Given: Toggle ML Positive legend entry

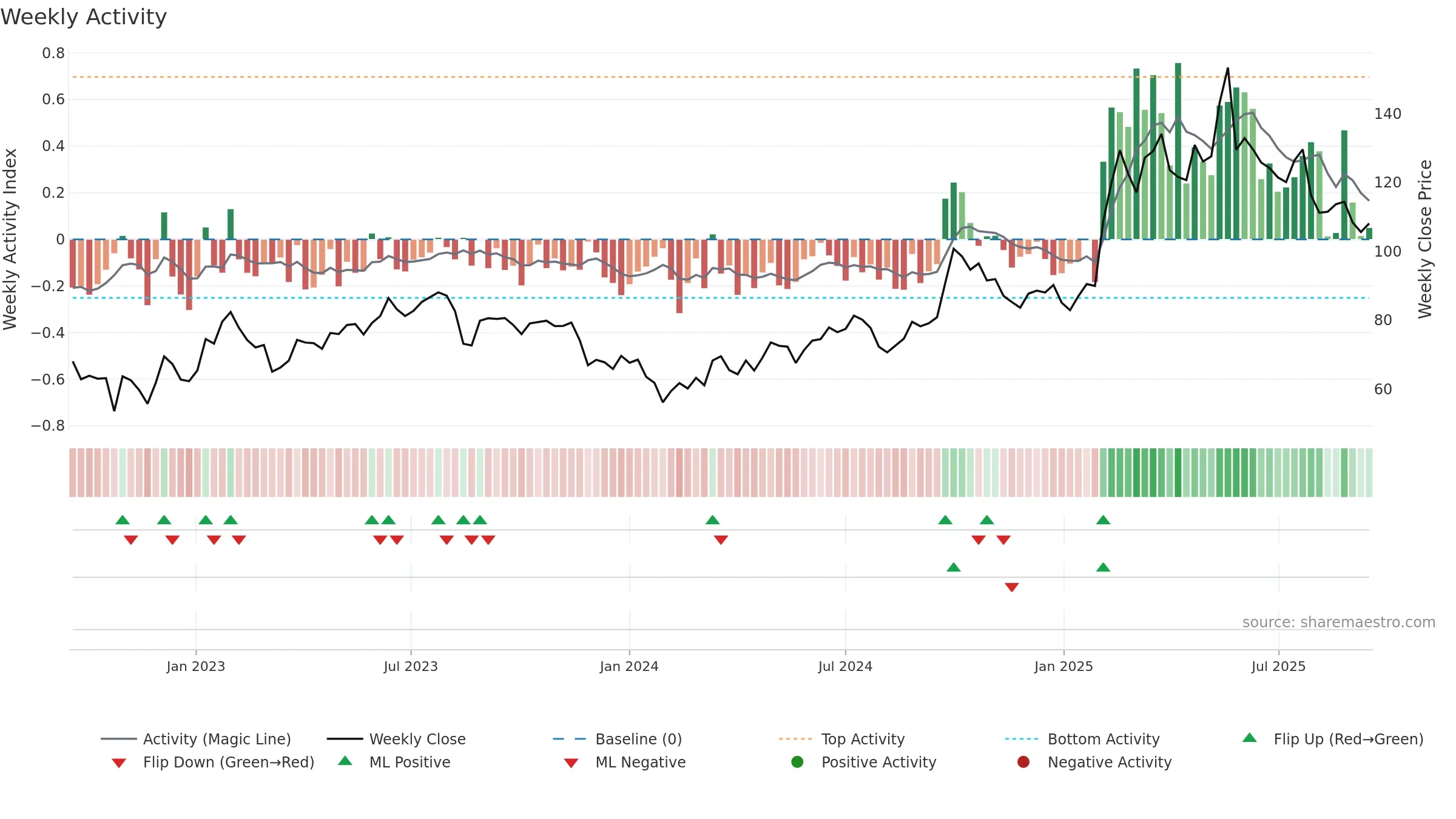Looking at the screenshot, I should tap(394, 762).
